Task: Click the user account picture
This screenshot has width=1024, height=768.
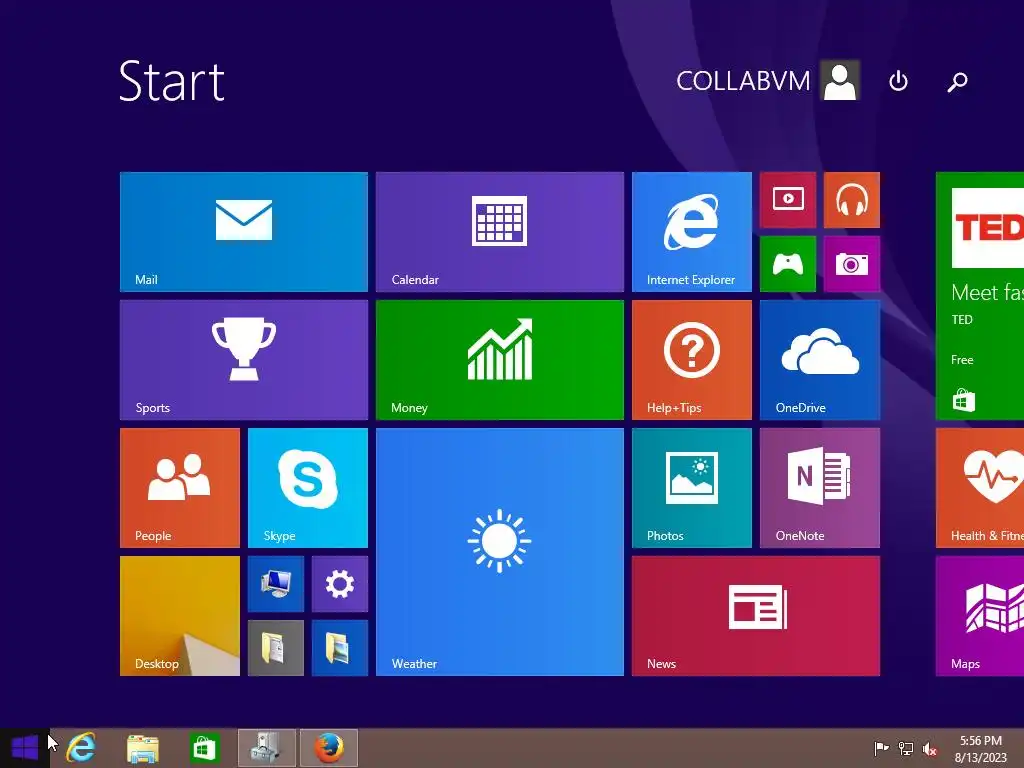Action: 840,81
